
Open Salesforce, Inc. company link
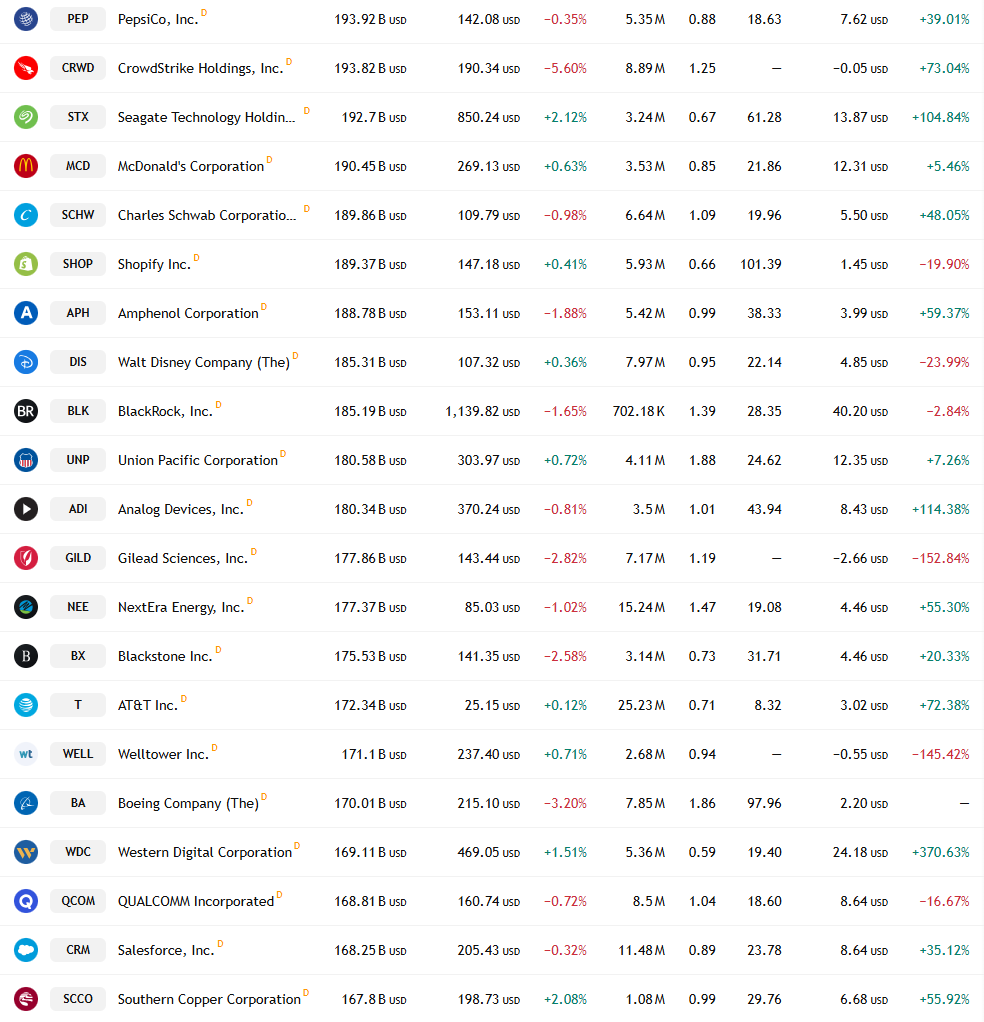[x=166, y=950]
